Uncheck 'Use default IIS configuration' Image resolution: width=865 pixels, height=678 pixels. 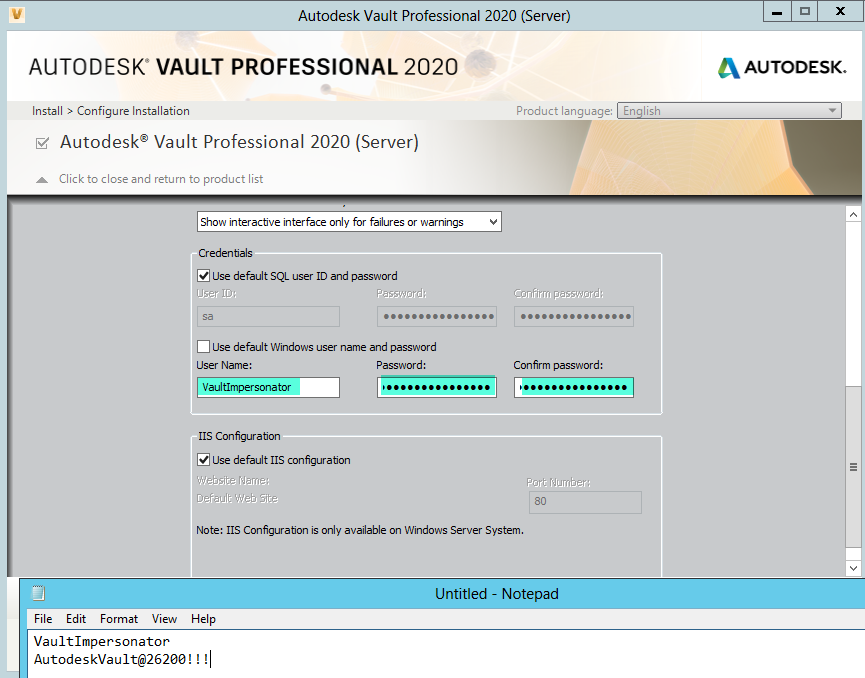pos(203,460)
